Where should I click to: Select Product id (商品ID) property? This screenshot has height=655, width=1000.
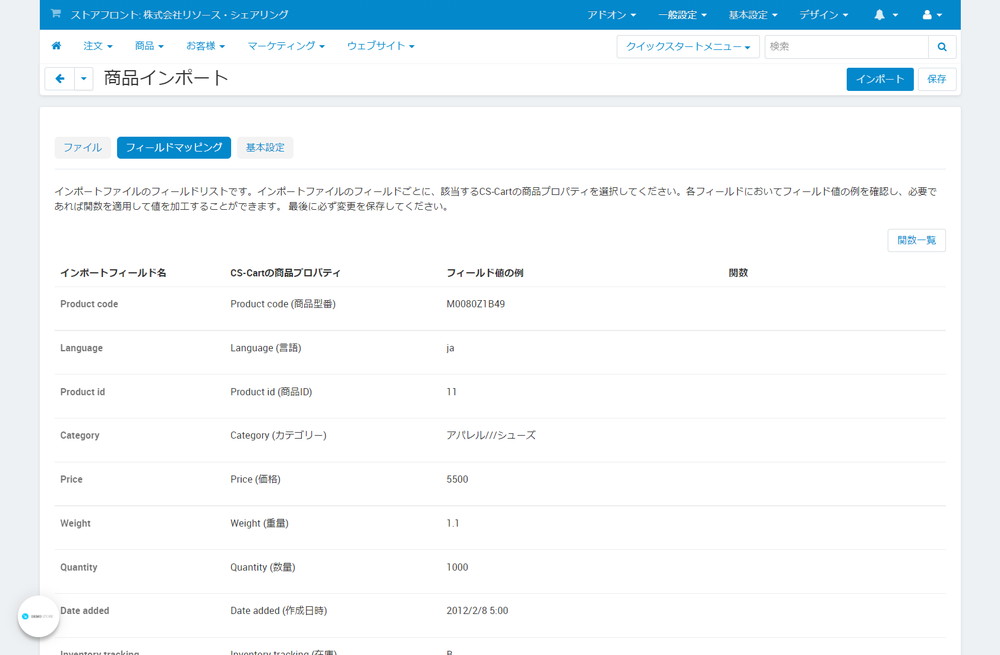pyautogui.click(x=271, y=392)
